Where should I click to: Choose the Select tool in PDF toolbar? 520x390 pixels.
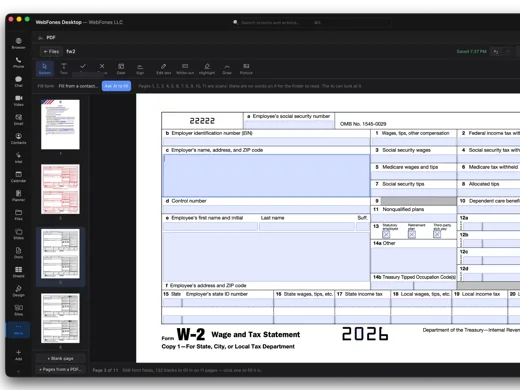[x=45, y=69]
